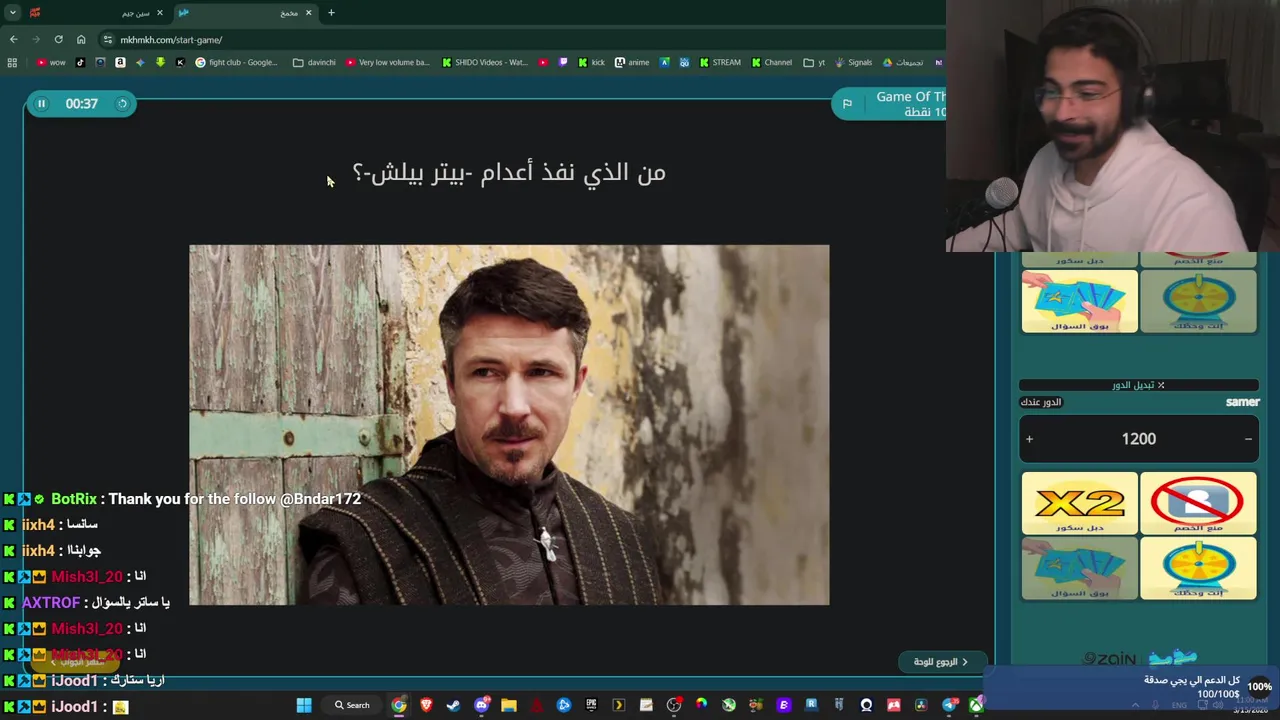Click the 1200 score field
1280x720 pixels.
(1138, 439)
